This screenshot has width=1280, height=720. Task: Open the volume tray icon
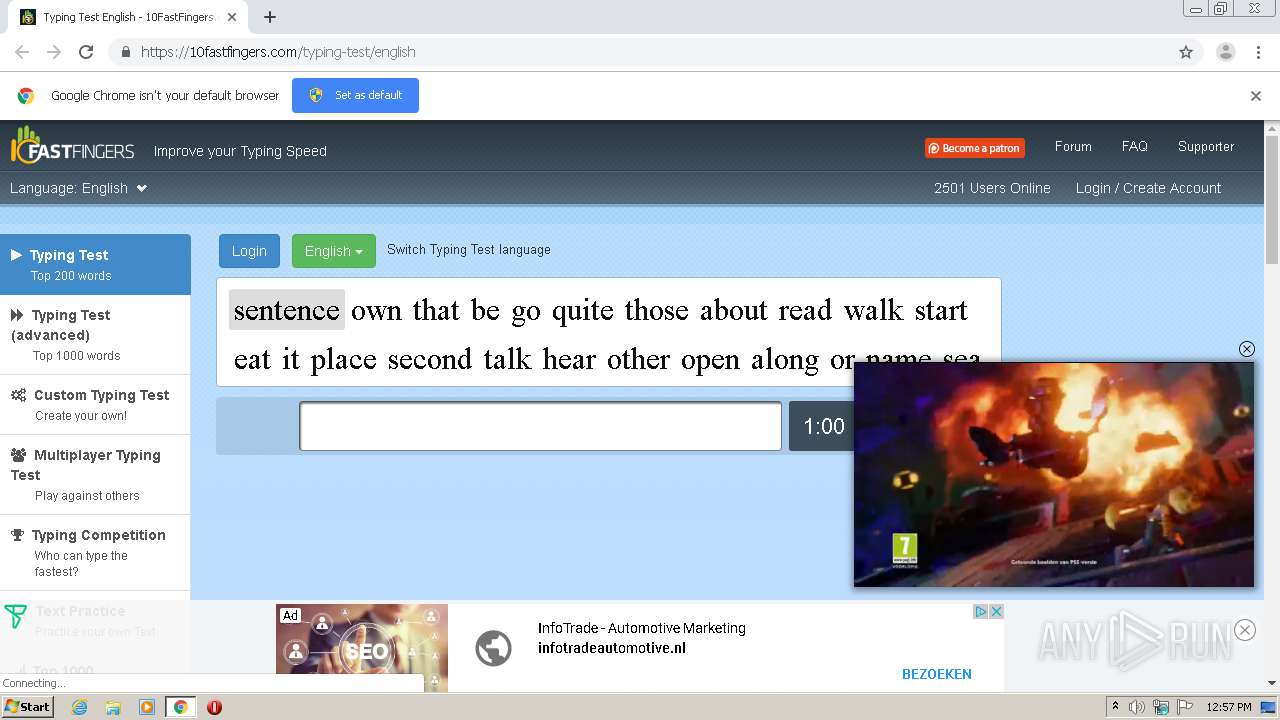(x=1137, y=707)
